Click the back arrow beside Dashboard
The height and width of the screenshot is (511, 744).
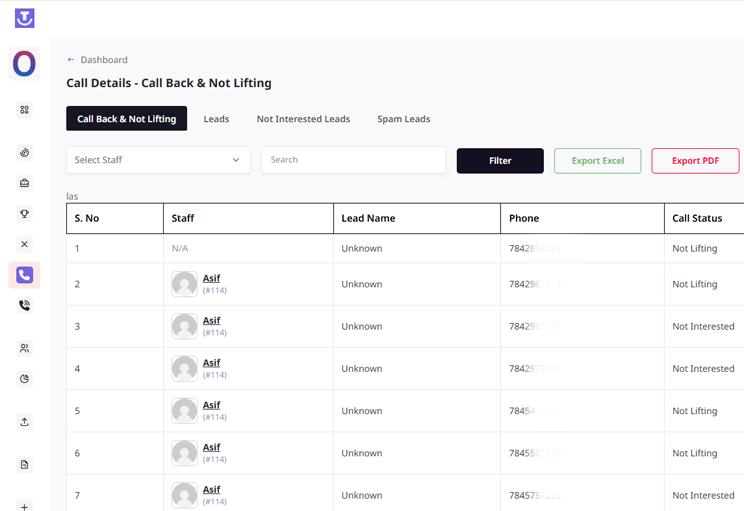pyautogui.click(x=71, y=60)
